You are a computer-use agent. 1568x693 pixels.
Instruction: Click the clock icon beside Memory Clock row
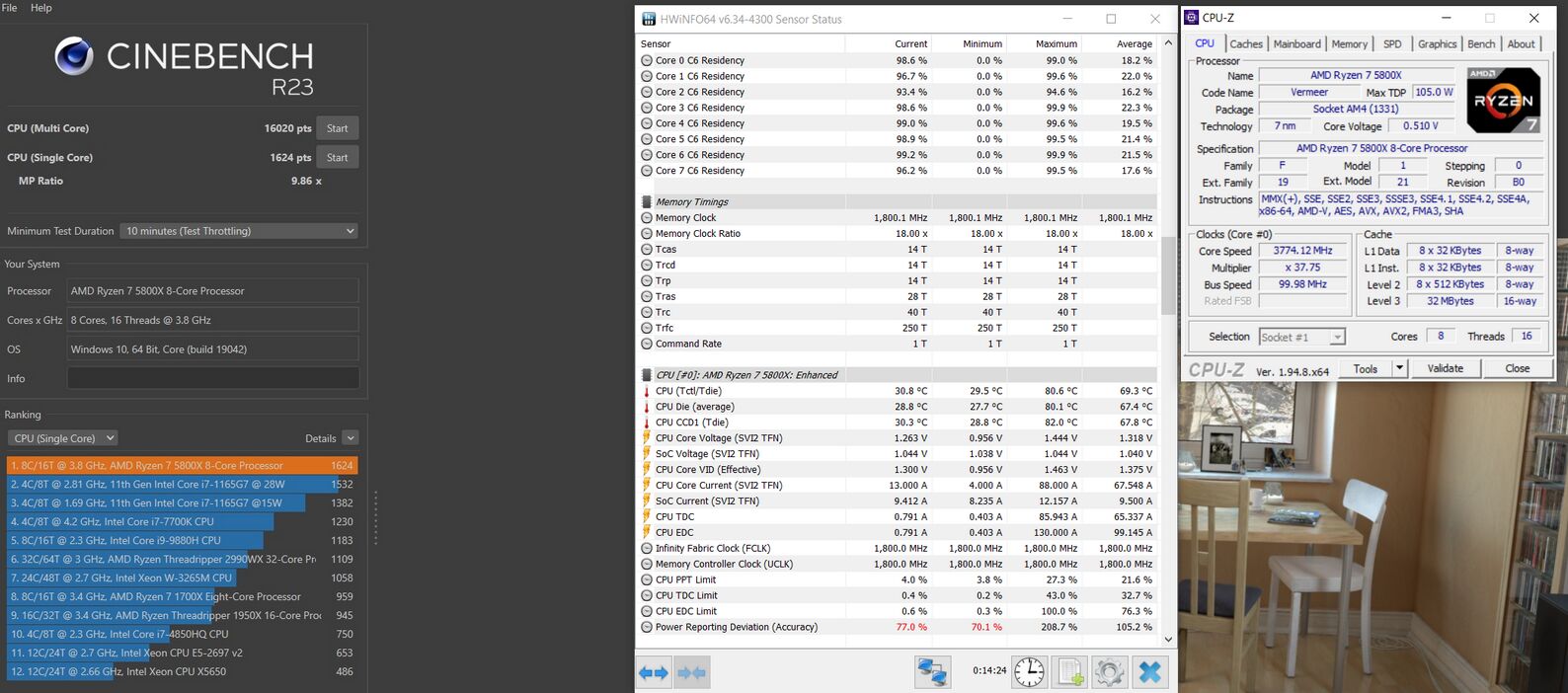point(647,218)
